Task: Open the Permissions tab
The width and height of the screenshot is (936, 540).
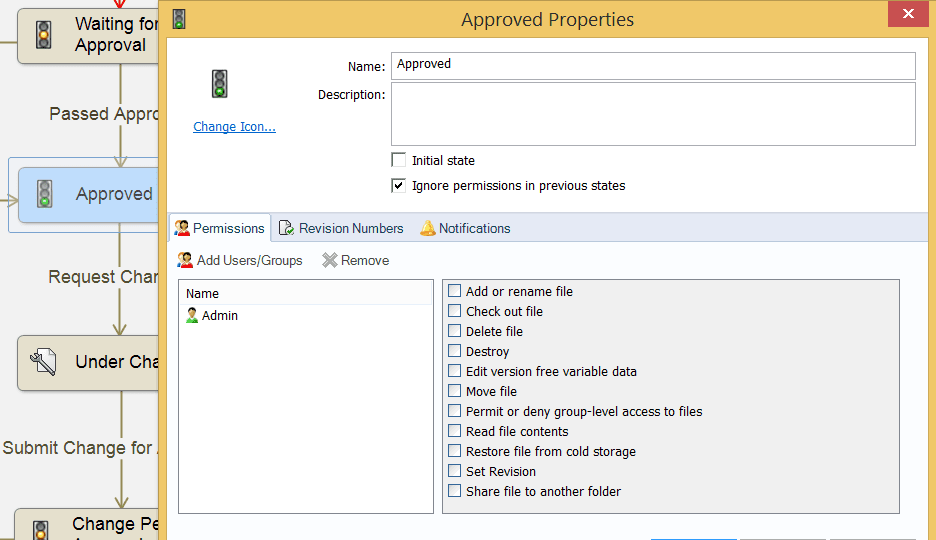Action: click(219, 228)
